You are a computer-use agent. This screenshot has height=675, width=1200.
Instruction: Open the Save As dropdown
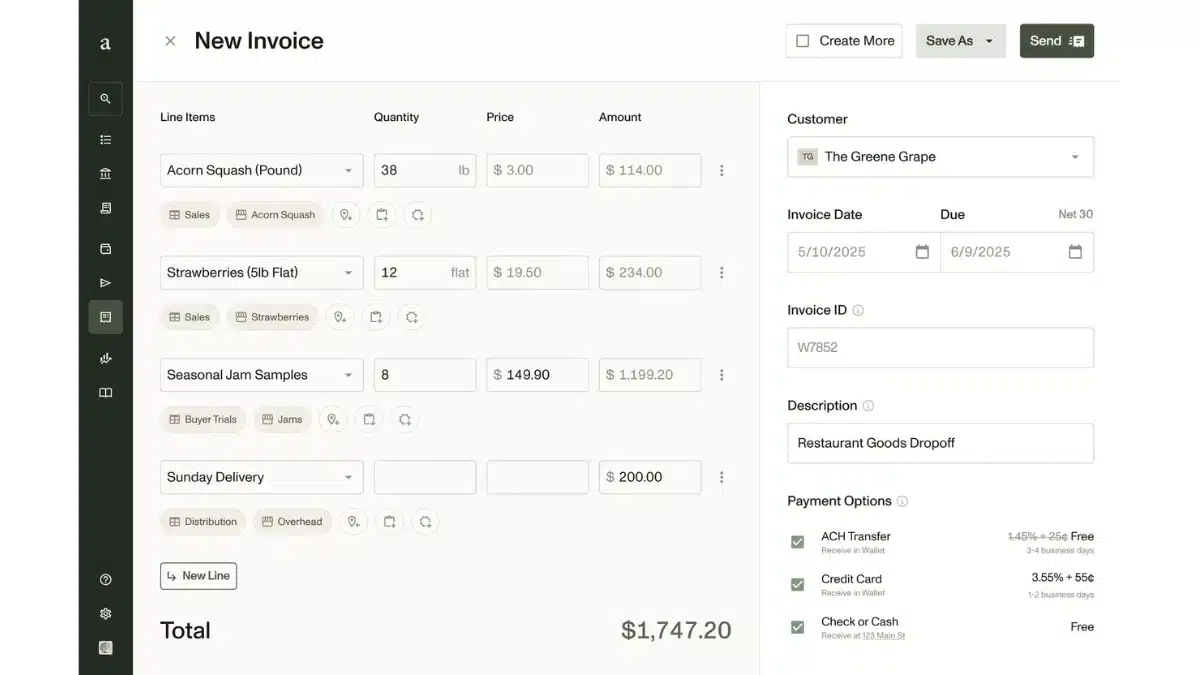click(x=960, y=41)
